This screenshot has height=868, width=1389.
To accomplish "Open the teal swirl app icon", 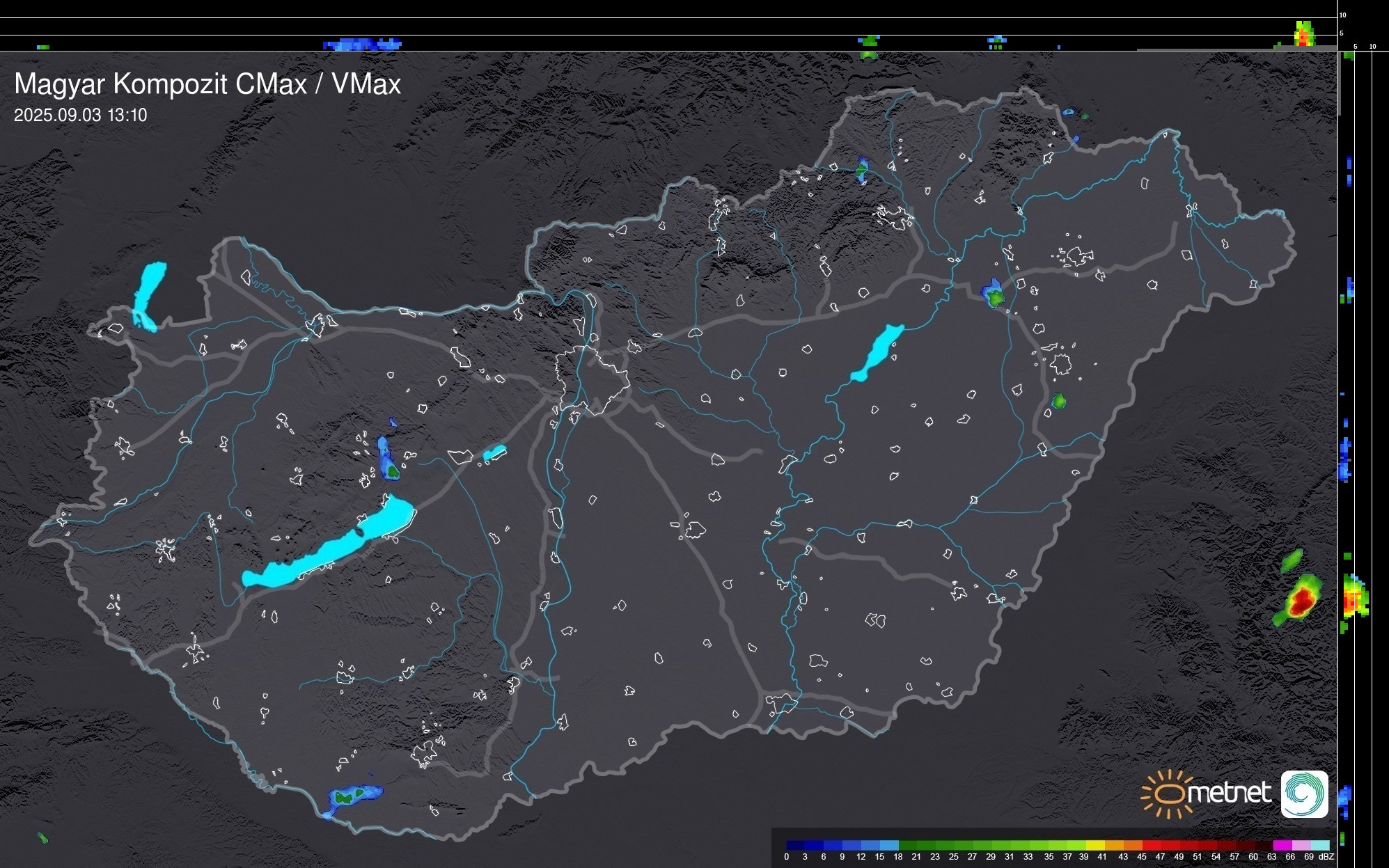I will 1304,794.
